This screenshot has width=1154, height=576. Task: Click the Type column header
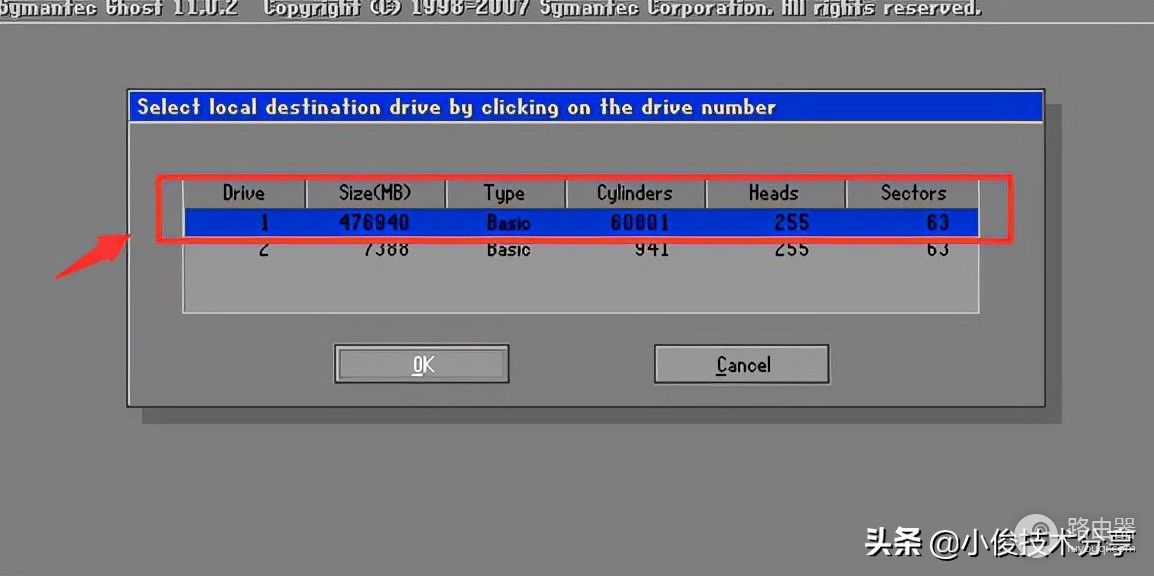coord(505,193)
